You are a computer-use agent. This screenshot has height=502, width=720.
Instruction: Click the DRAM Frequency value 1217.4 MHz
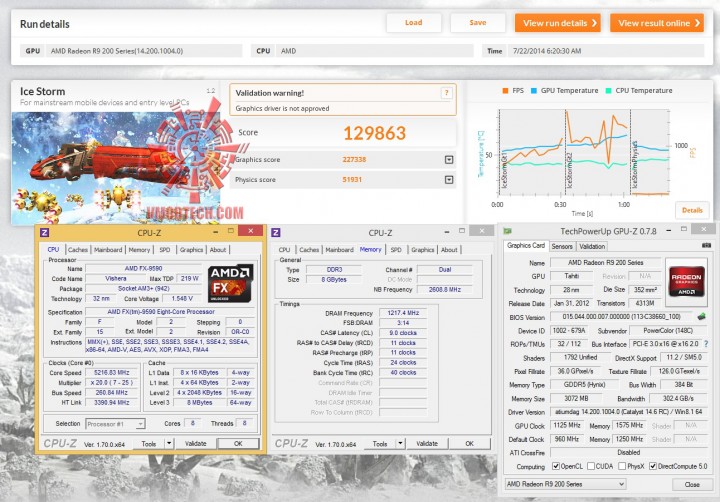pos(403,313)
